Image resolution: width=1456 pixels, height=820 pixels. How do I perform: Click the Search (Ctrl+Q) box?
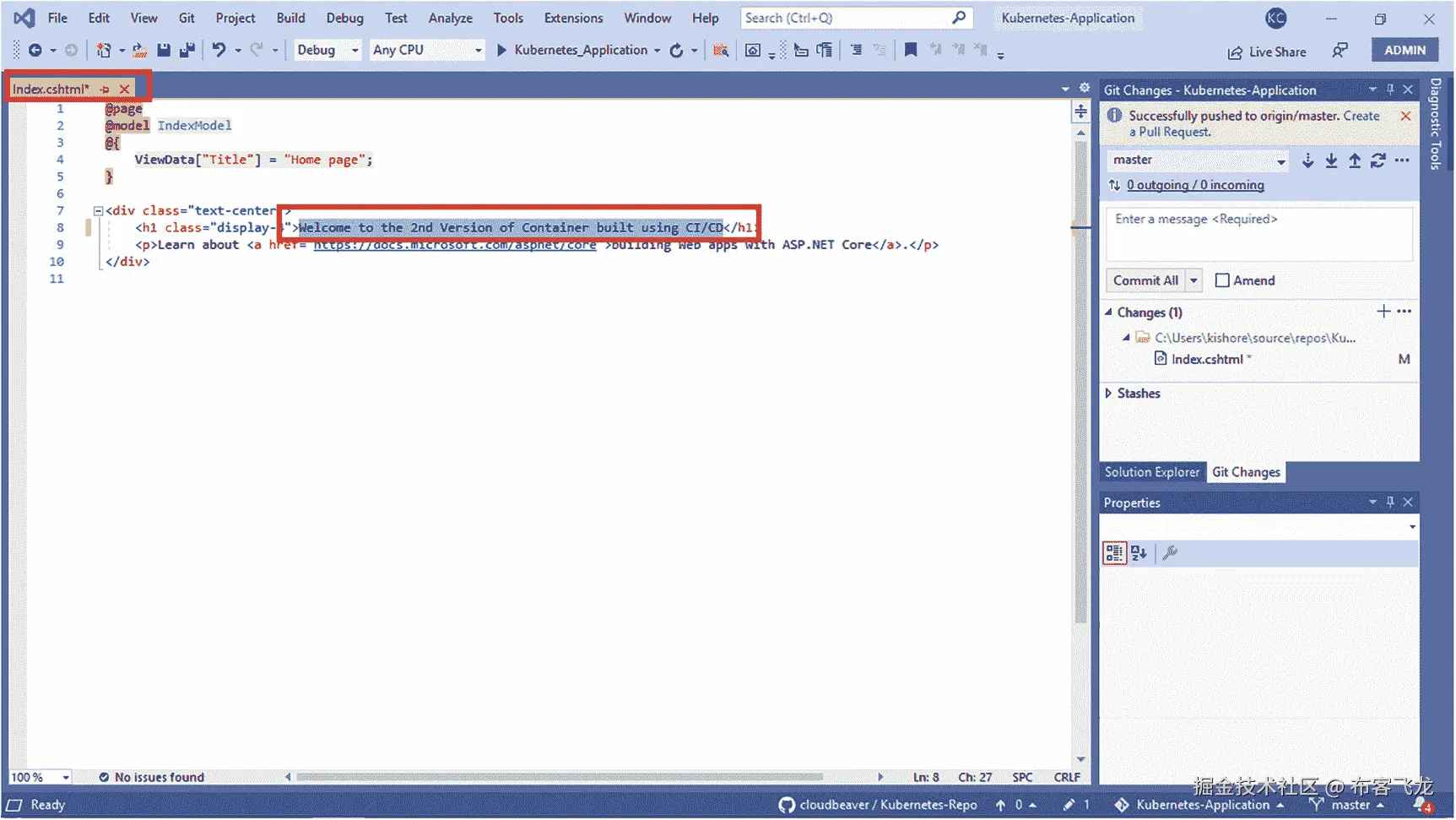click(x=857, y=18)
